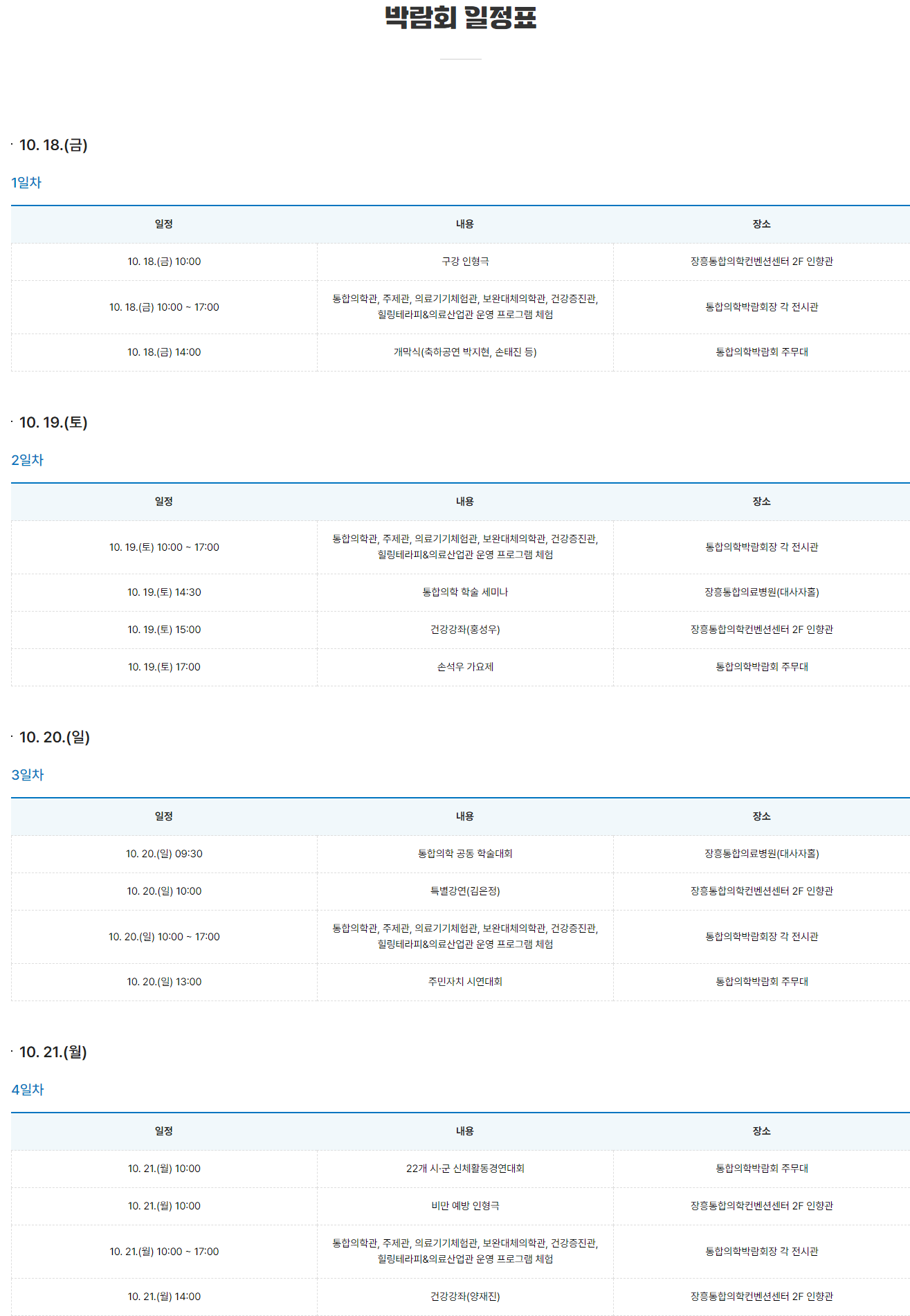
Task: Click the 일정 column header of 1일차 table
Action: [x=164, y=224]
